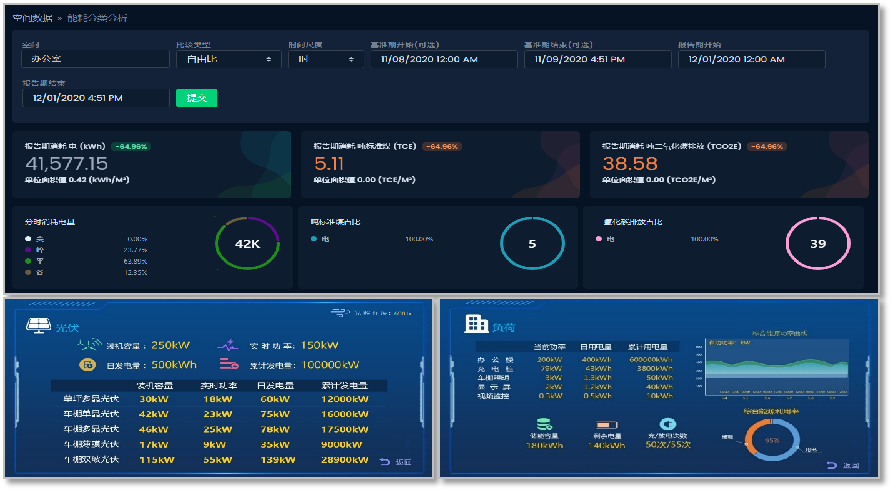Screen dimensions: 892x491
Task: Click the green -64.96% badge on kWh card
Action: [131, 146]
